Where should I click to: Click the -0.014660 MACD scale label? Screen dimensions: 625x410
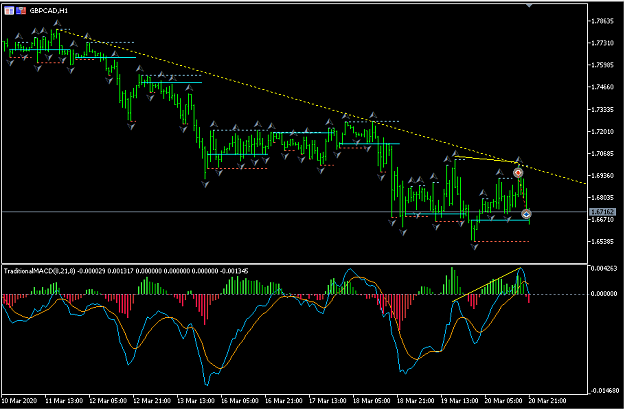coord(603,390)
